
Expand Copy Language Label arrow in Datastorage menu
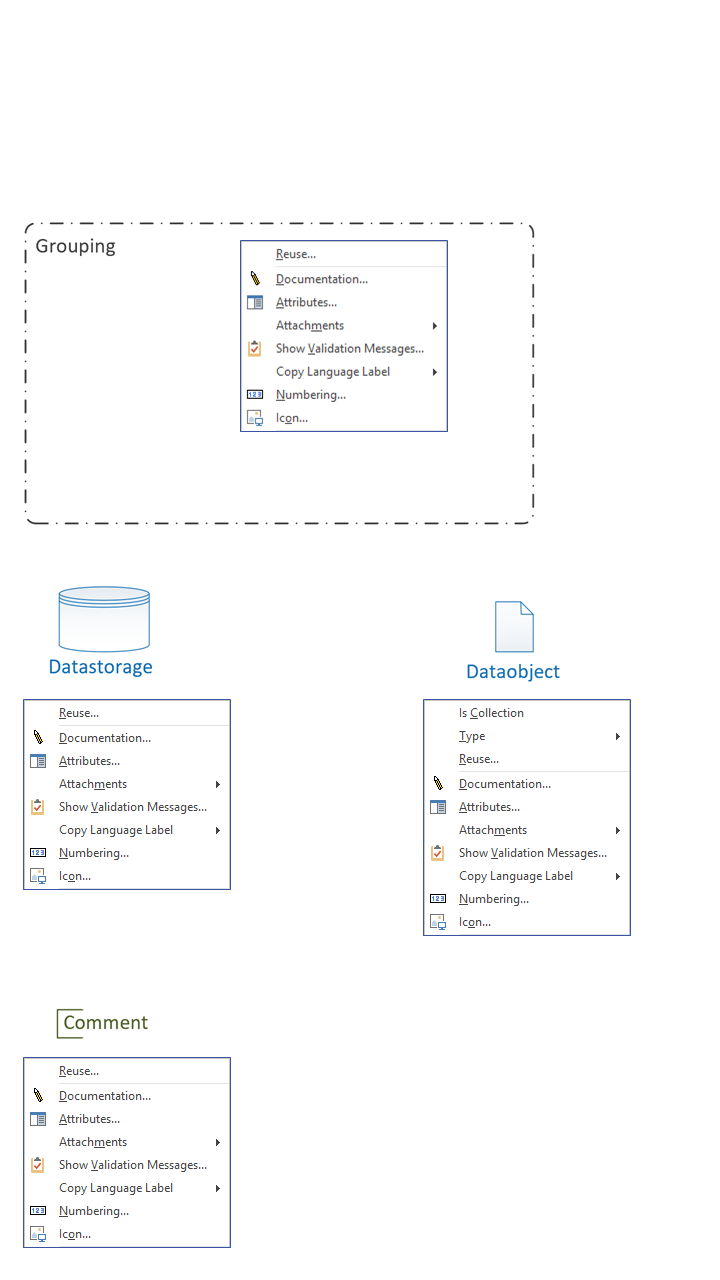pos(218,831)
